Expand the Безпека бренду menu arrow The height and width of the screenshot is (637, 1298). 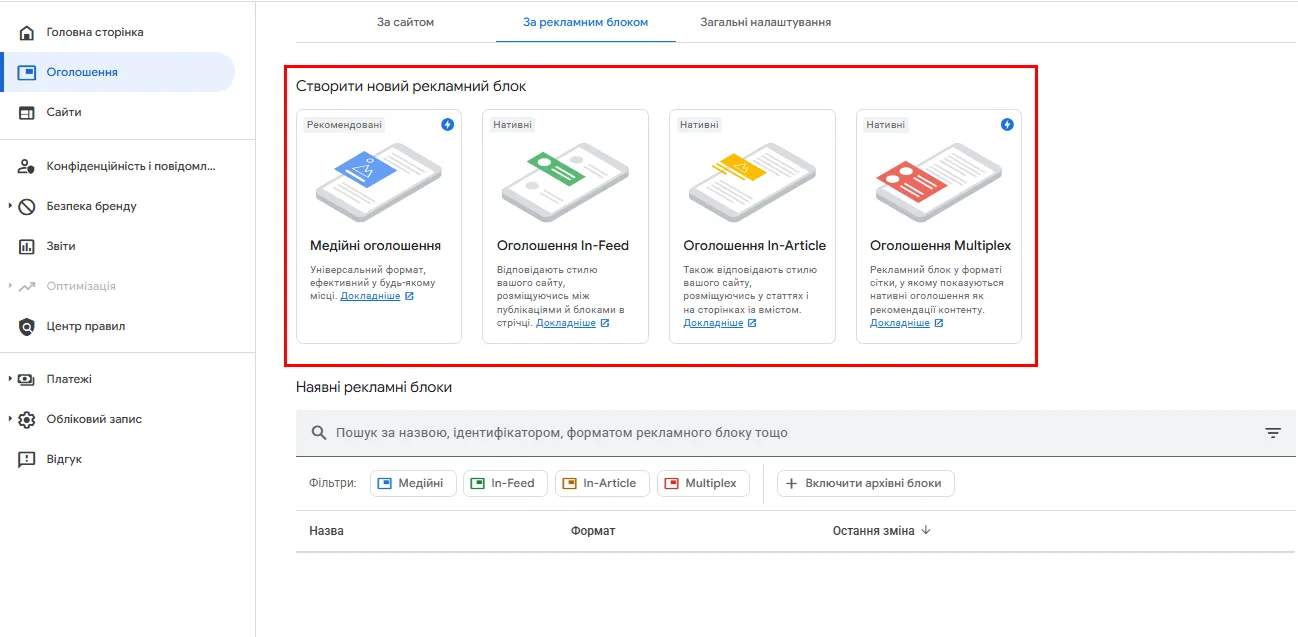tap(10, 207)
